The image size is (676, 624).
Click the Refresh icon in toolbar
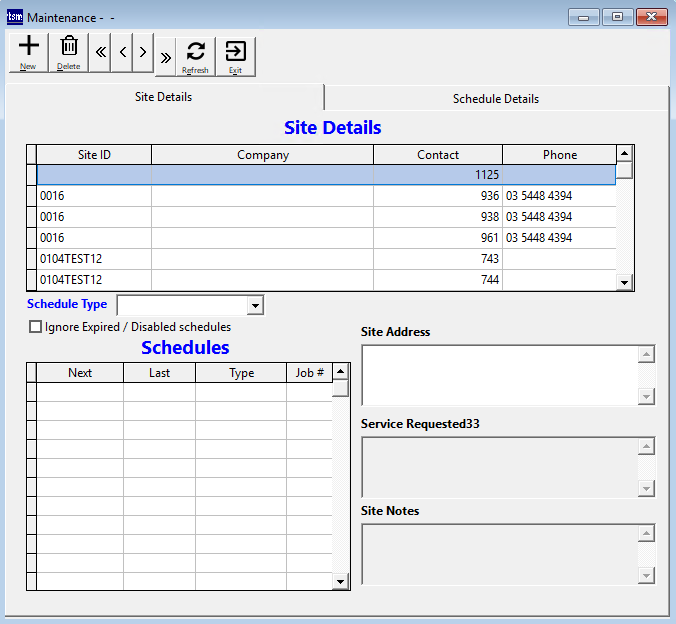pos(196,56)
